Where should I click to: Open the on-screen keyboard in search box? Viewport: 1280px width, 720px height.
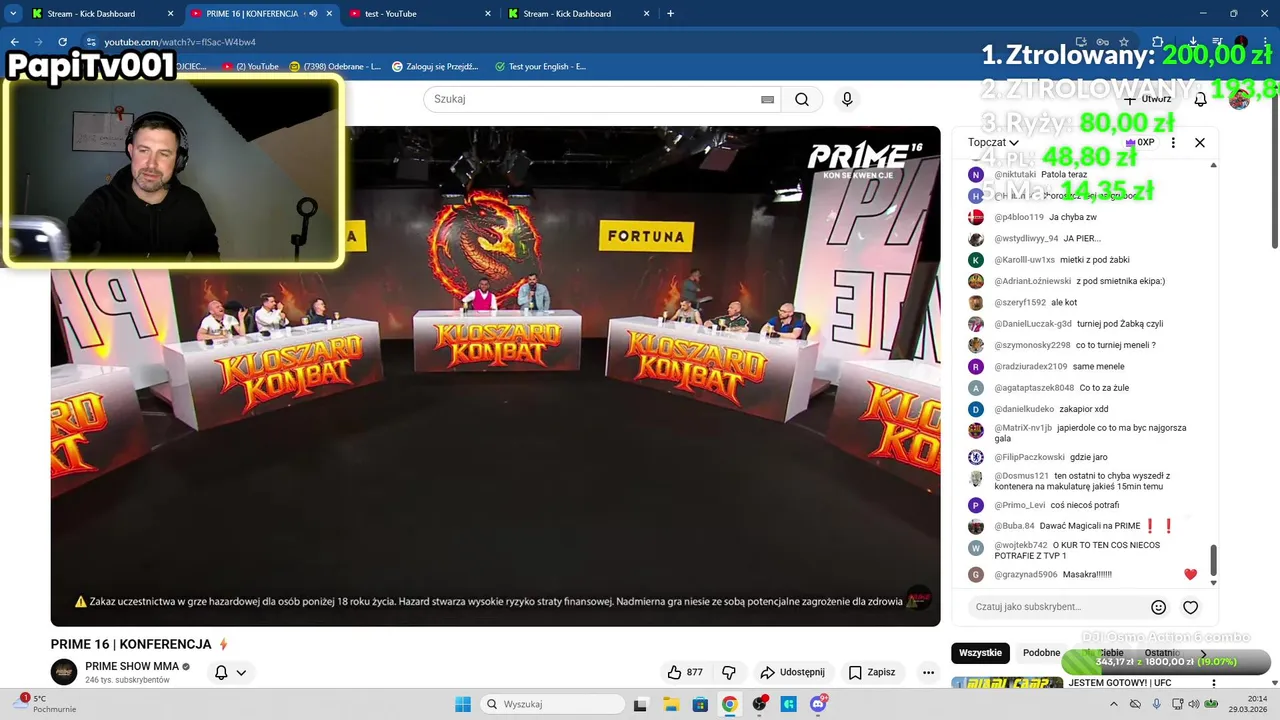pos(767,99)
